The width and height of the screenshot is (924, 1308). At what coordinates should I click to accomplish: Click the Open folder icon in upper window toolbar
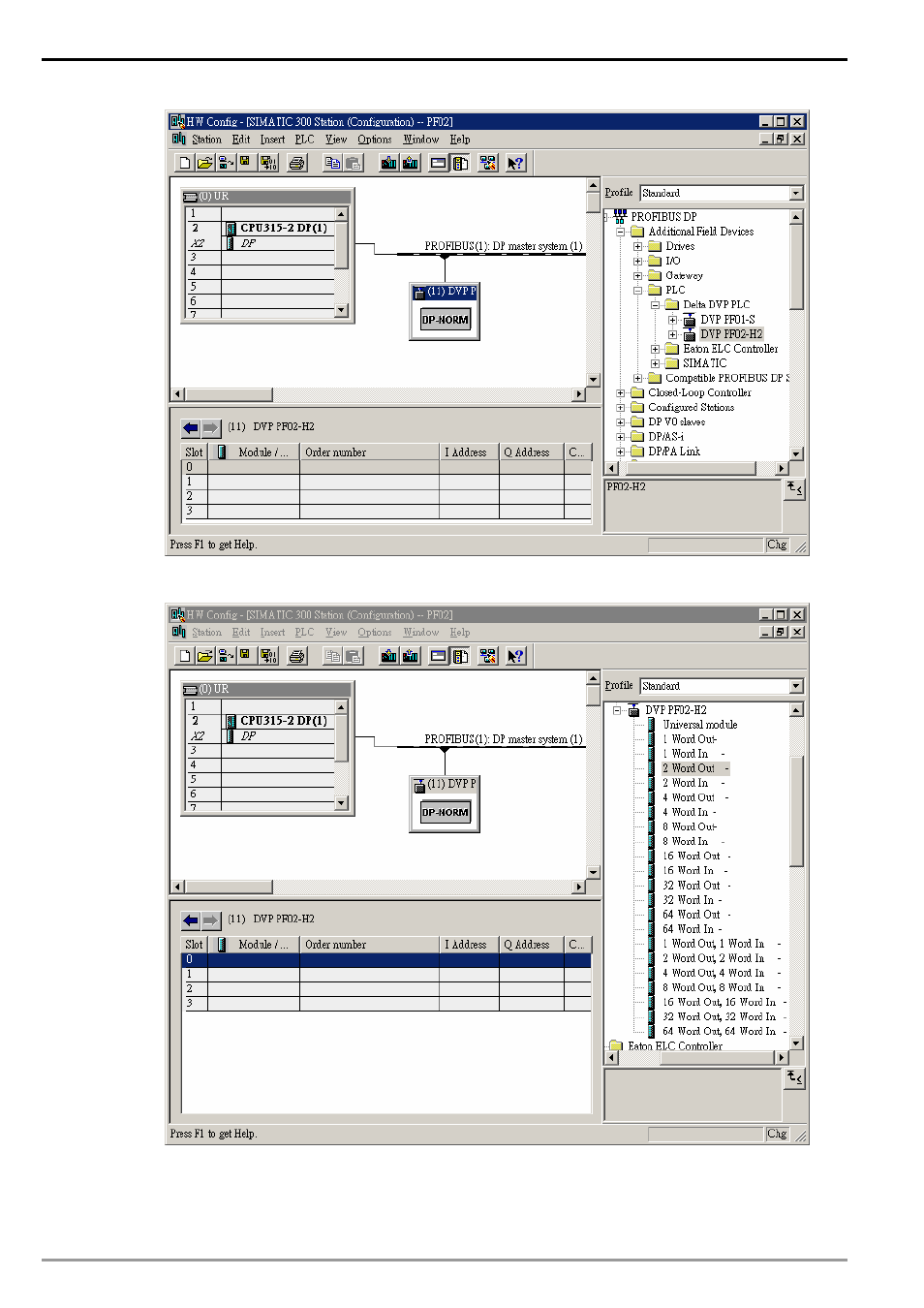coord(204,163)
